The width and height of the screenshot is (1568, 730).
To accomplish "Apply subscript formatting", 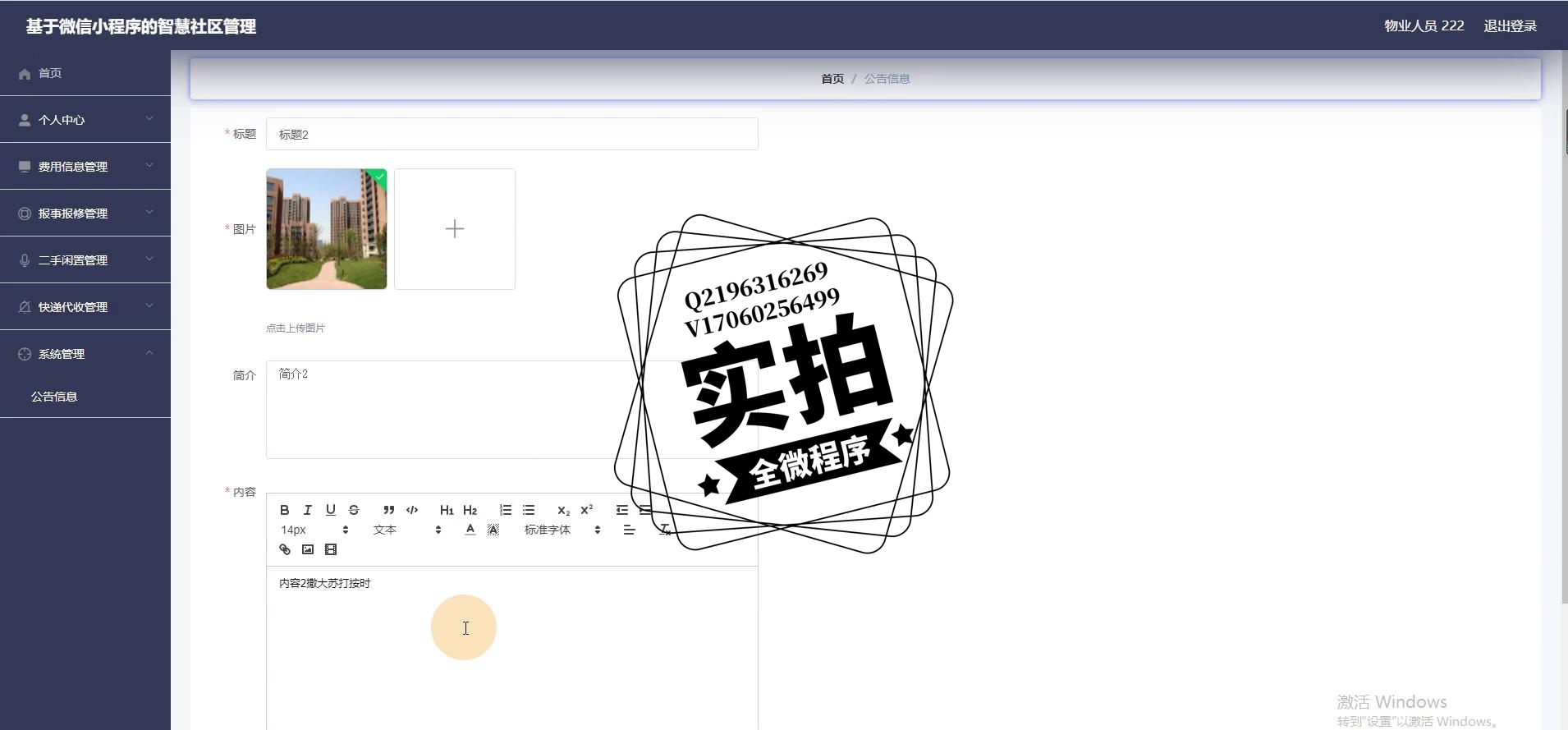I will (563, 510).
